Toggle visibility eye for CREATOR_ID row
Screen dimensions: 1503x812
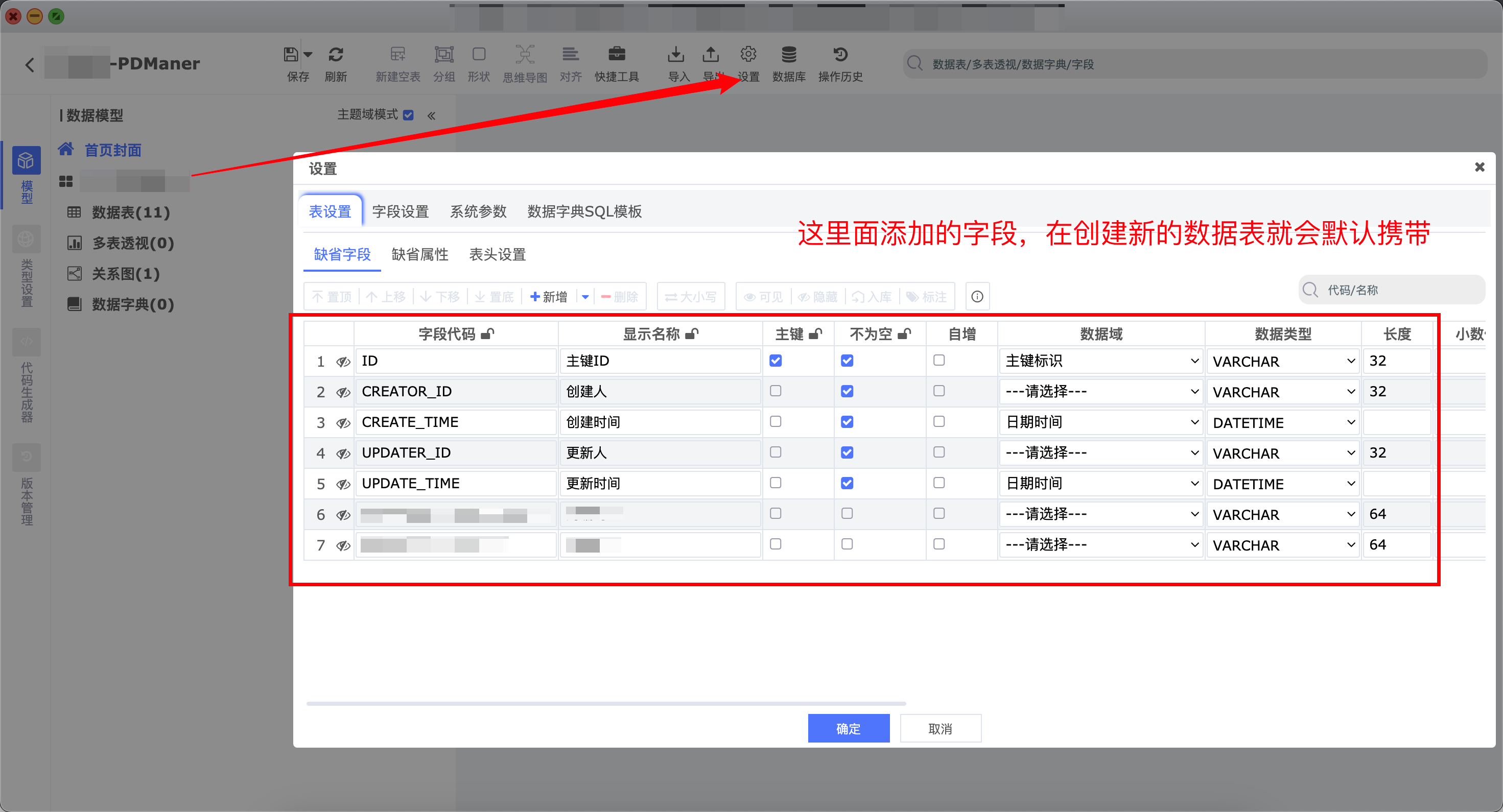pyautogui.click(x=343, y=392)
